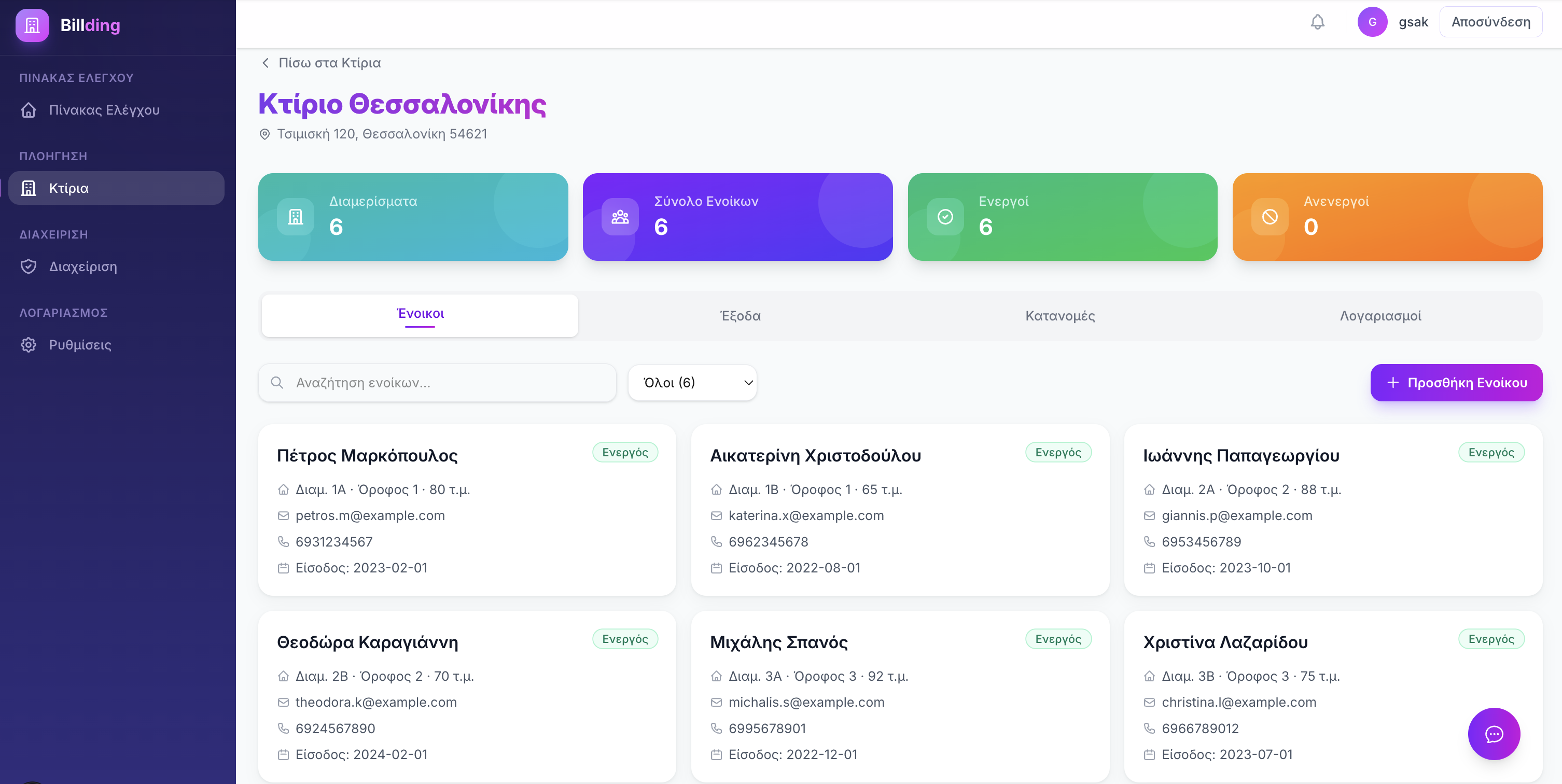Select the search magnifier icon

(277, 383)
